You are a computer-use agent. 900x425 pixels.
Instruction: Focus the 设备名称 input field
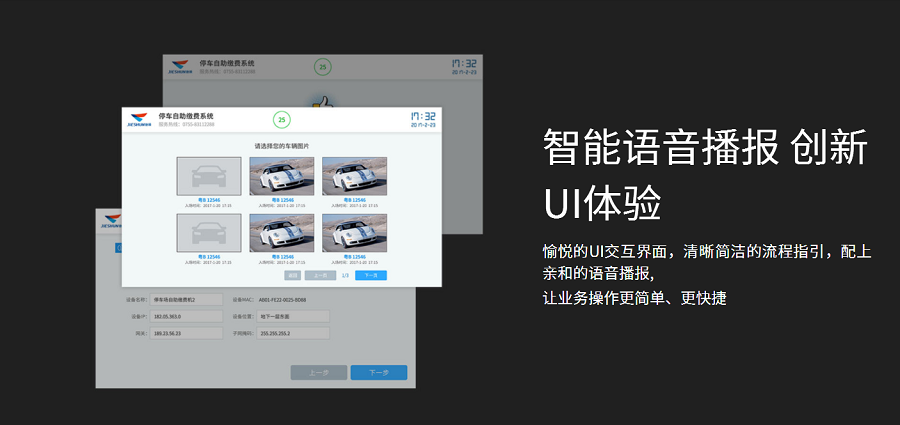click(186, 300)
